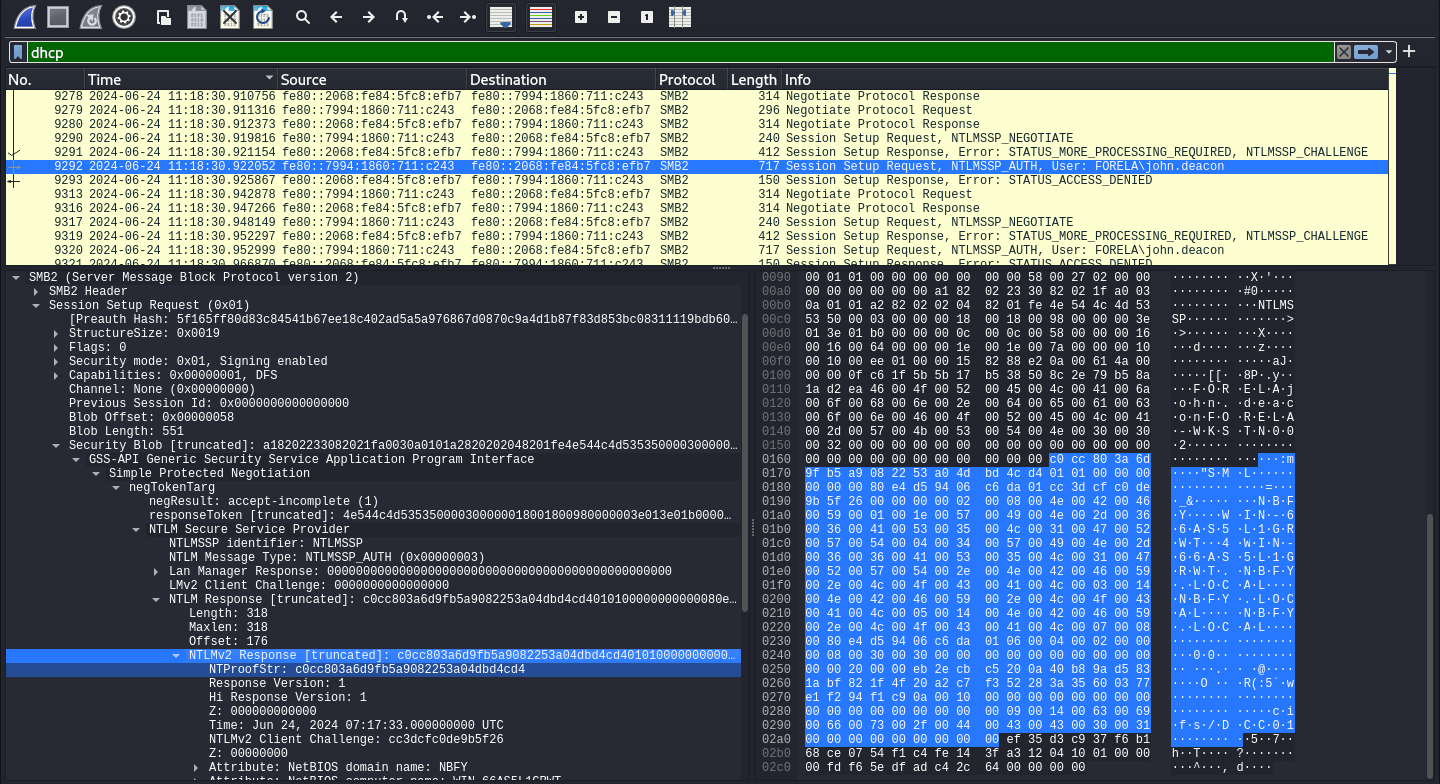Reset text to normal size
The width and height of the screenshot is (1440, 784).
pyautogui.click(x=647, y=17)
